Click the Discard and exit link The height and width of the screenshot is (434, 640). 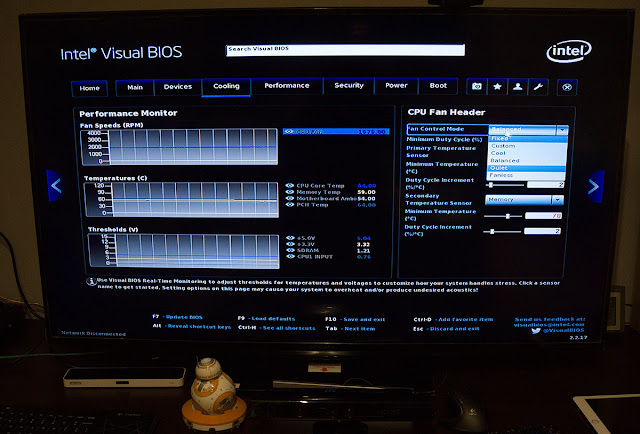(455, 329)
